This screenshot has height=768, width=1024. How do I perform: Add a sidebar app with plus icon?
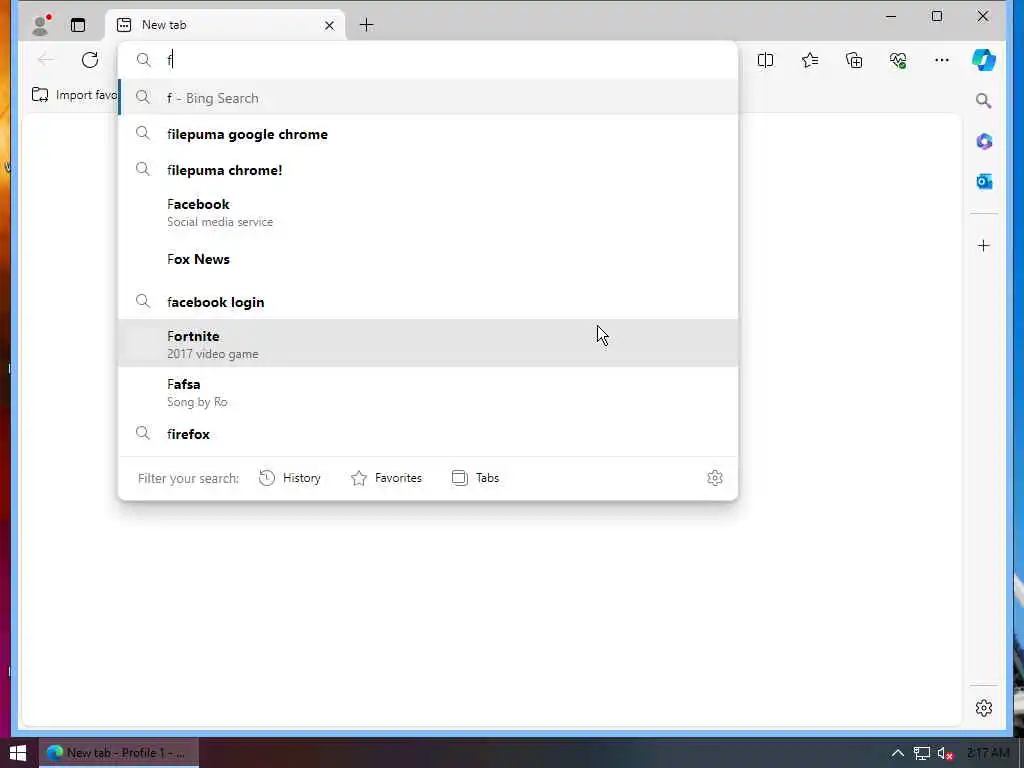pyautogui.click(x=984, y=246)
